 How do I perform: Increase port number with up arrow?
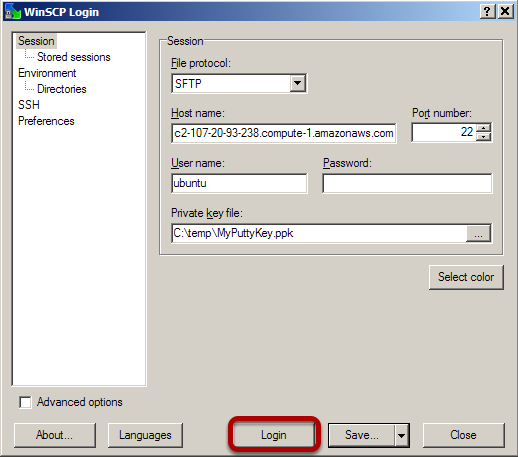tap(483, 128)
